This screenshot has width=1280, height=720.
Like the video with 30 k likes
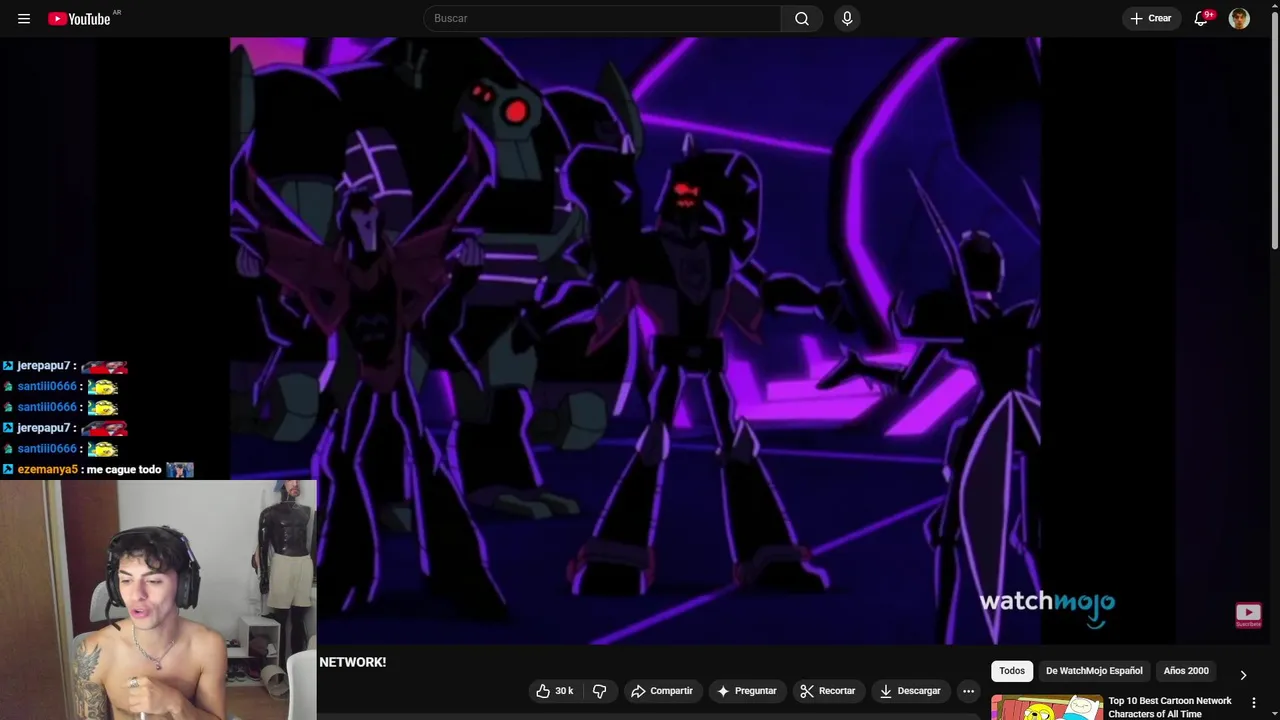(555, 691)
